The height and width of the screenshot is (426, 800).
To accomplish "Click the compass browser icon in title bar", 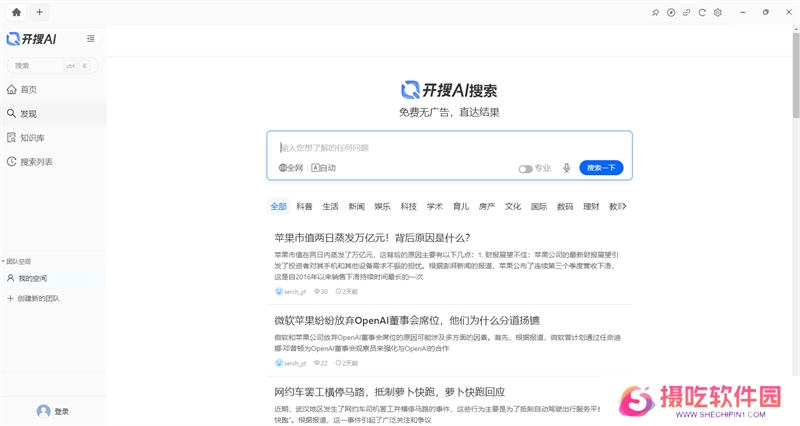I will 671,12.
